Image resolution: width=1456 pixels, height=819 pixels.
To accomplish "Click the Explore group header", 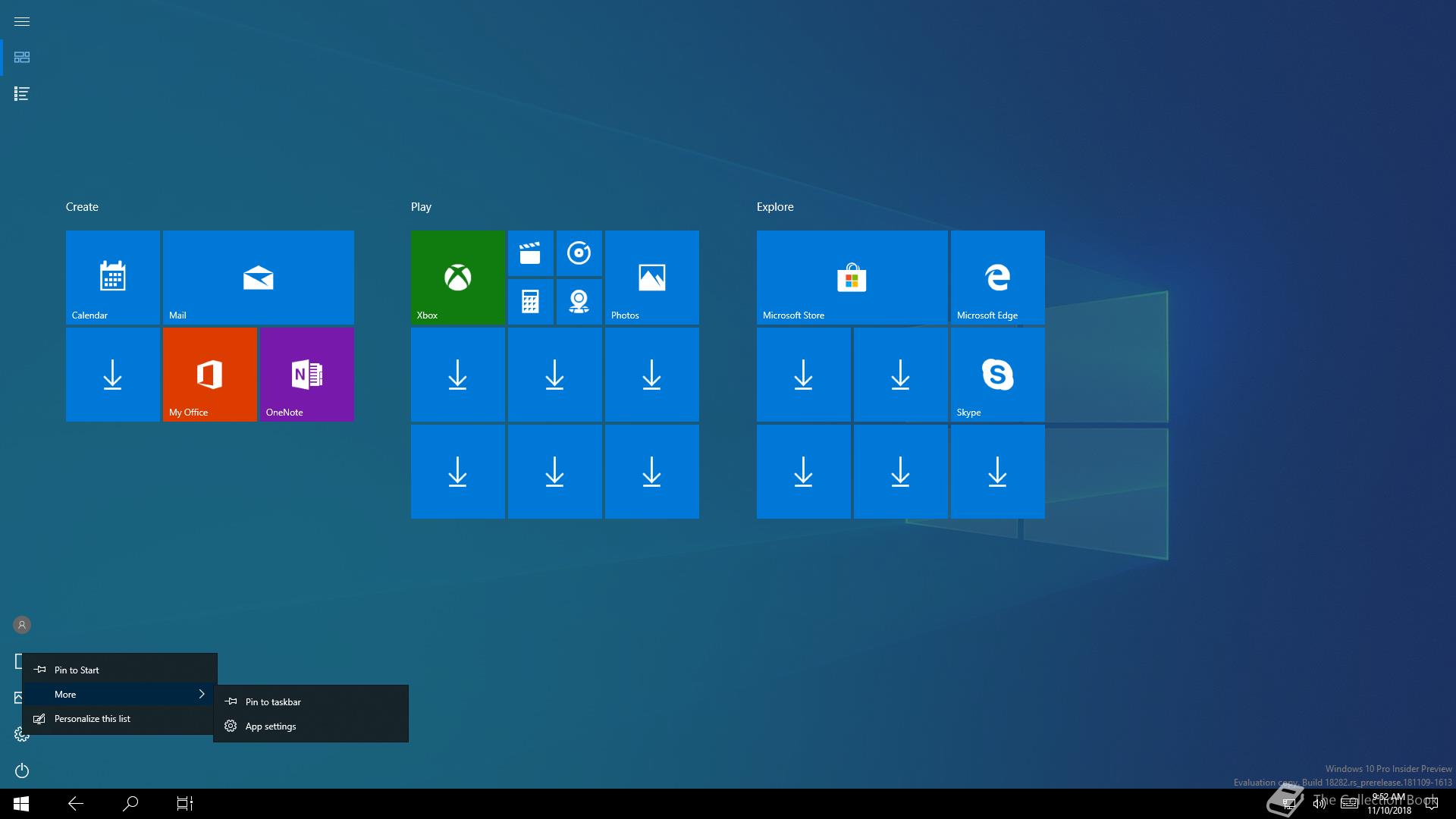I will [775, 207].
